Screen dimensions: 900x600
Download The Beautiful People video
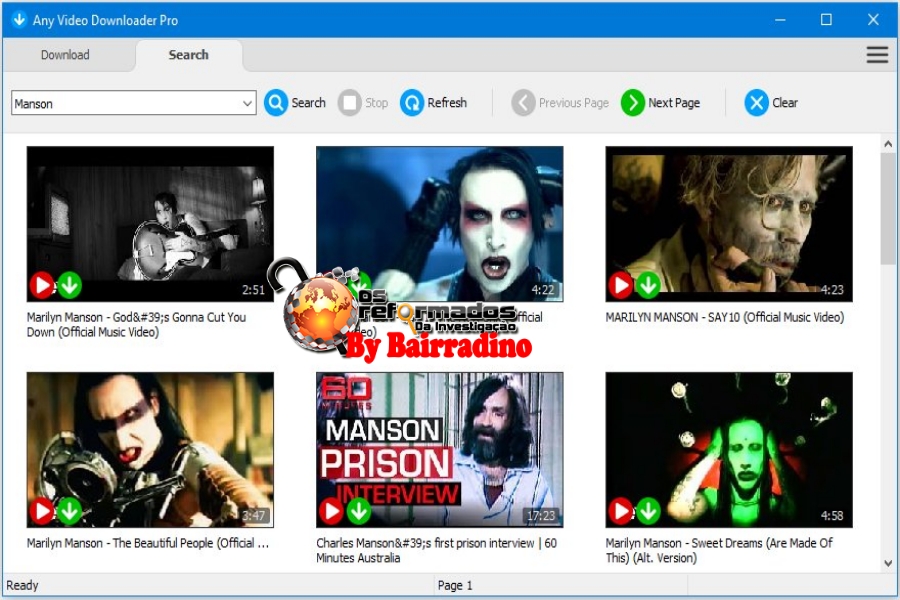(x=69, y=510)
